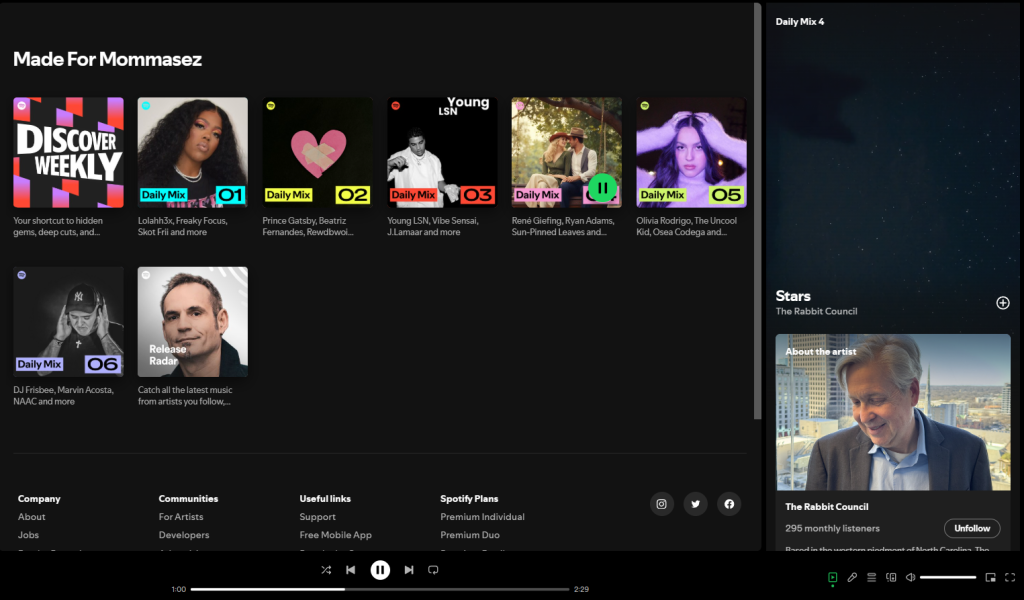This screenshot has height=600, width=1024.
Task: Click 'Lolahh3x, Freaky Focus' description
Action: (x=183, y=226)
